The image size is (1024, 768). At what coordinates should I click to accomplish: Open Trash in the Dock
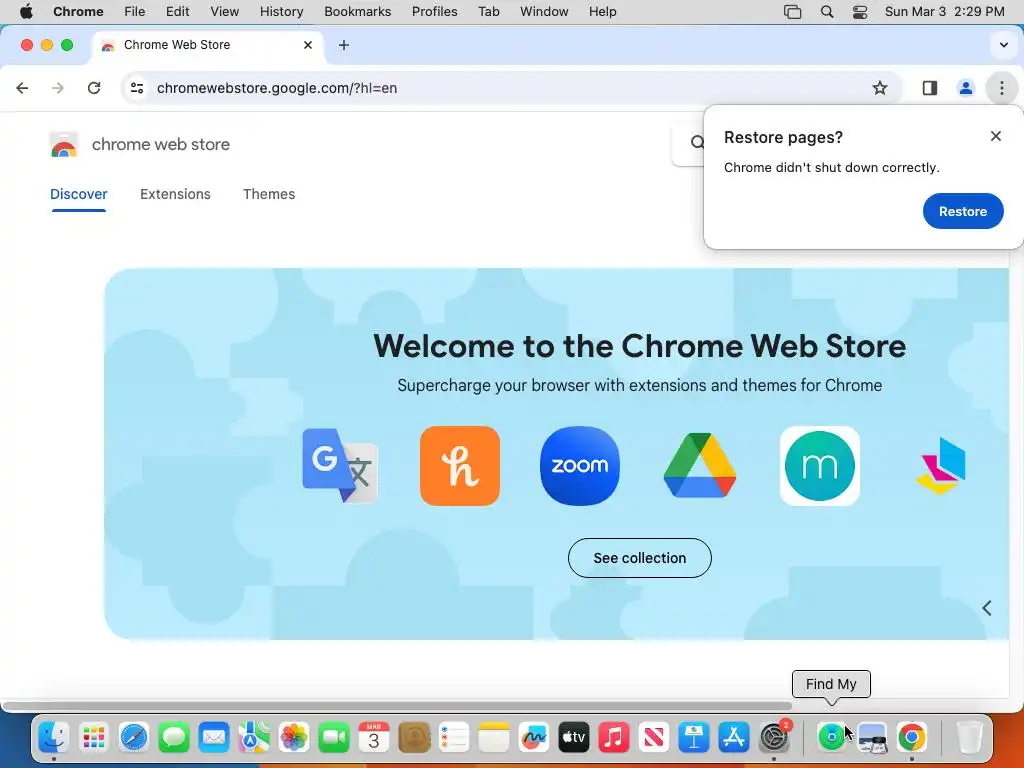pos(970,738)
